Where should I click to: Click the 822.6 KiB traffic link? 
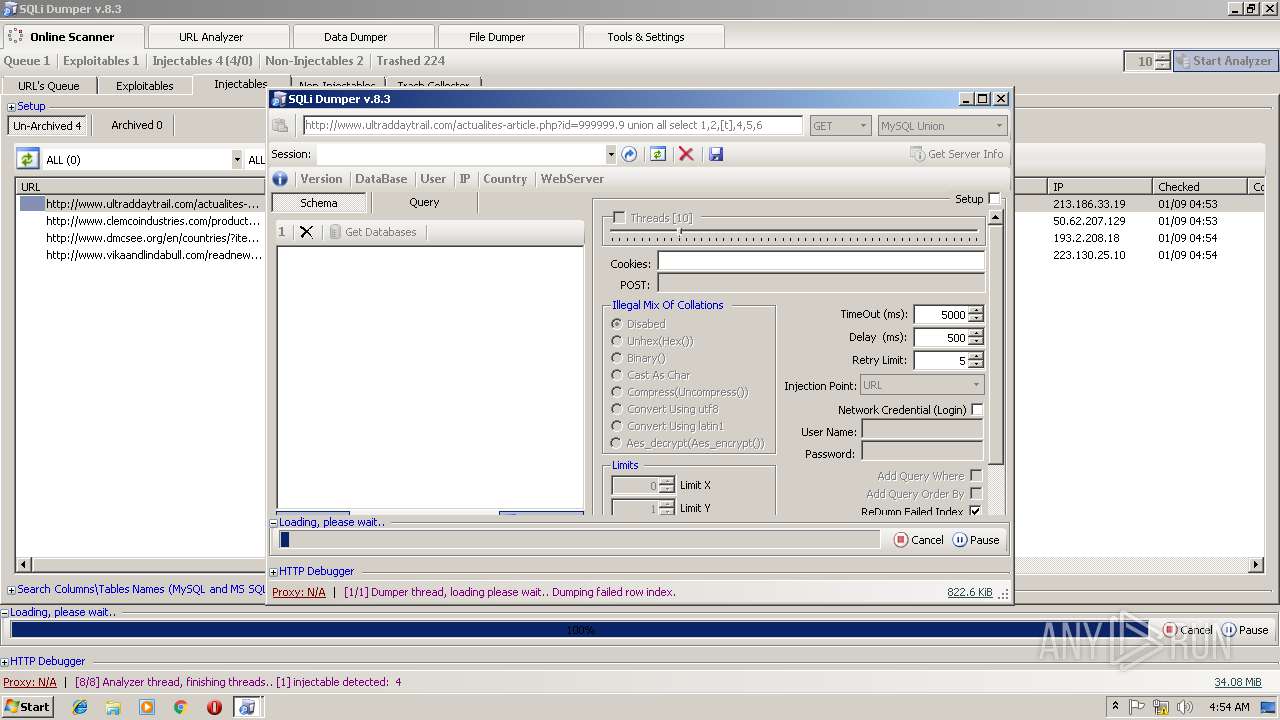(x=970, y=593)
